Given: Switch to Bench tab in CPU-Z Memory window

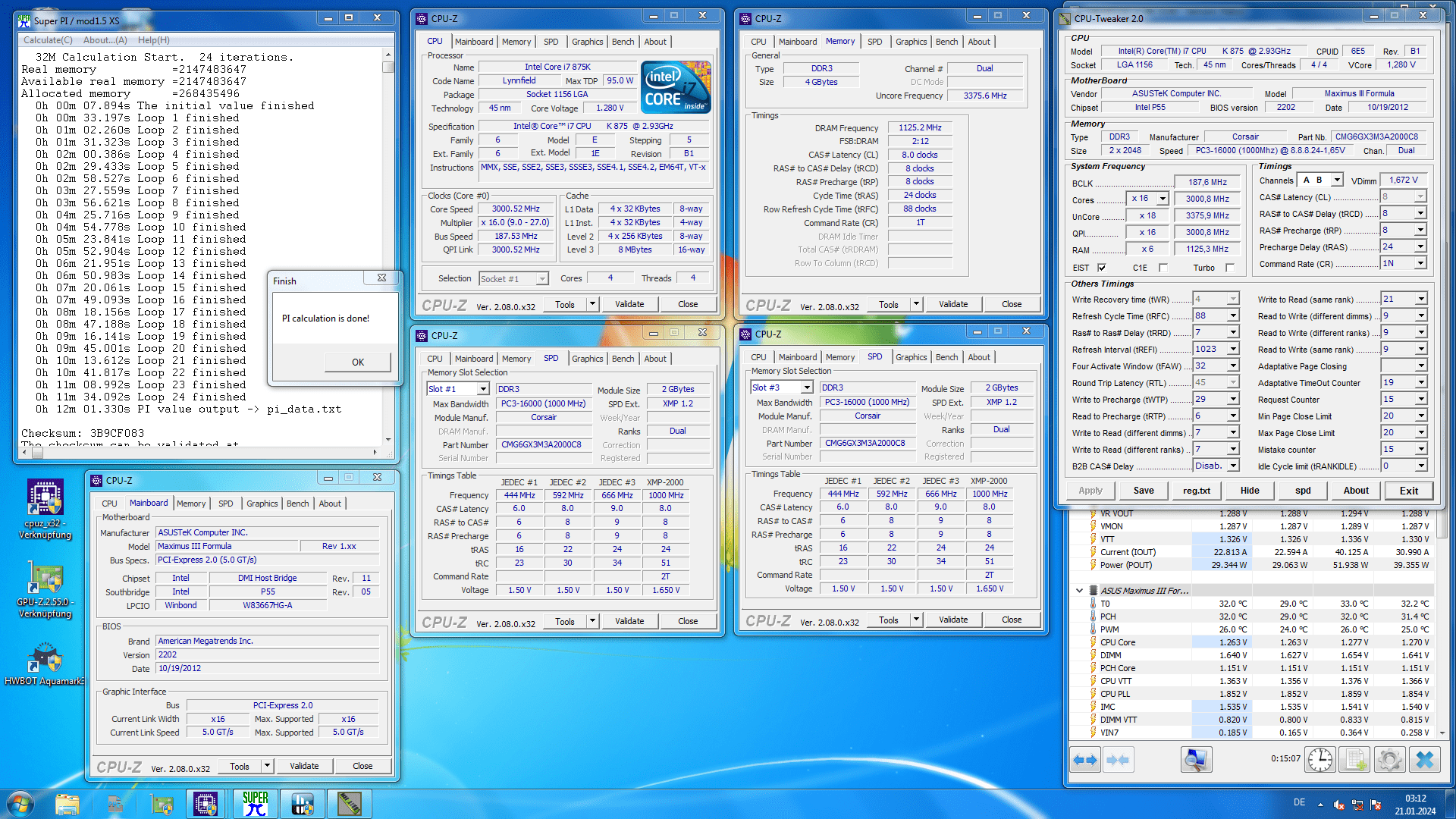Looking at the screenshot, I should [x=946, y=42].
